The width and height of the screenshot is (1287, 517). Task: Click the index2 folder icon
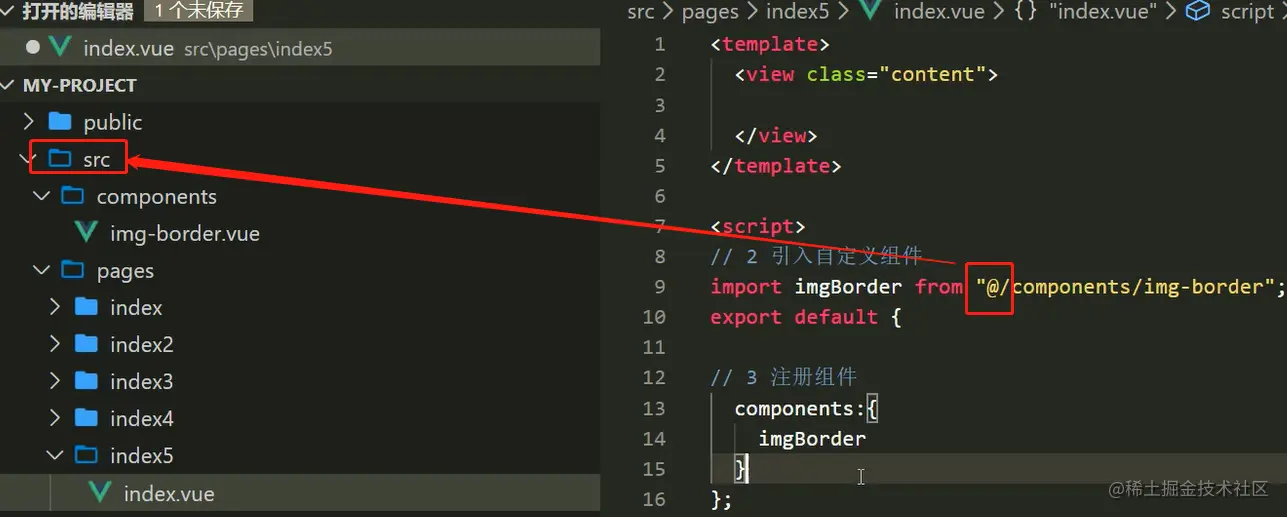coord(86,344)
